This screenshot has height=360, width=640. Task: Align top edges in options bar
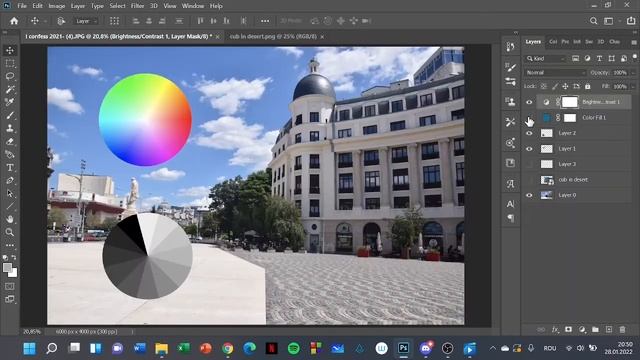tap(200, 21)
